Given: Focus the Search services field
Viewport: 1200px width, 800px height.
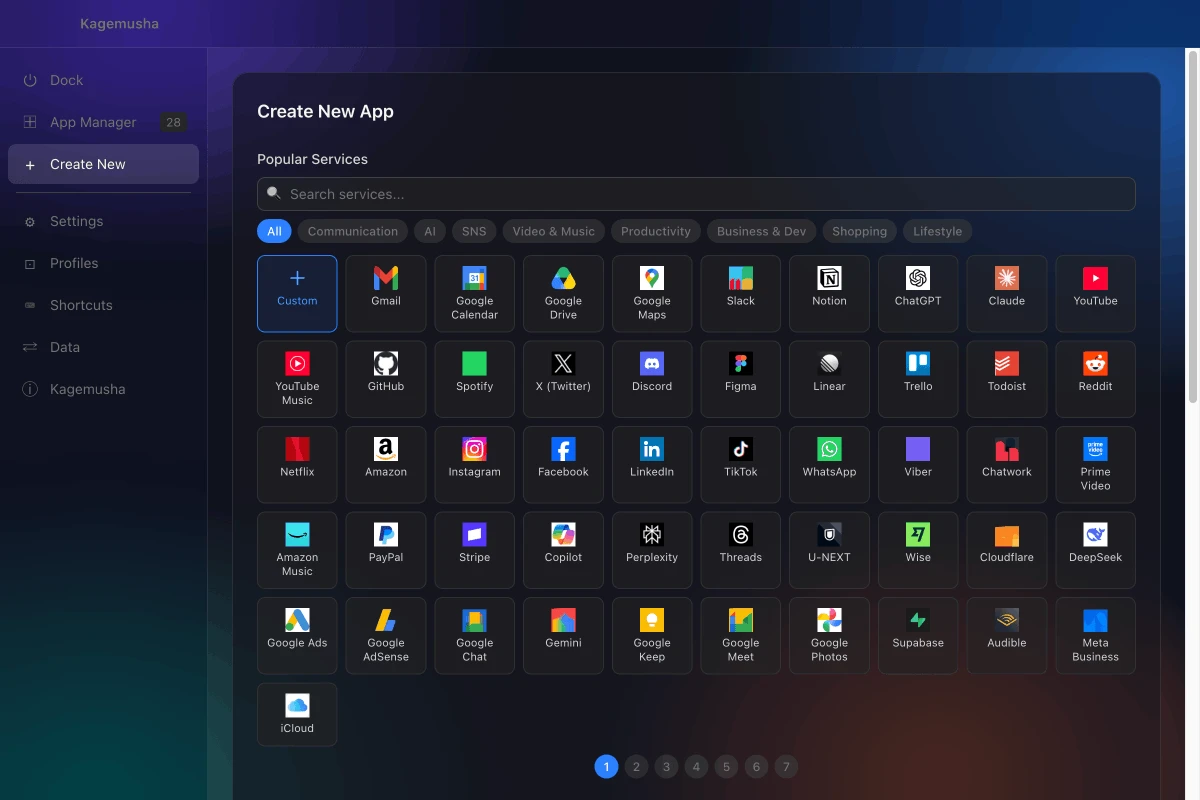Looking at the screenshot, I should pyautogui.click(x=696, y=194).
